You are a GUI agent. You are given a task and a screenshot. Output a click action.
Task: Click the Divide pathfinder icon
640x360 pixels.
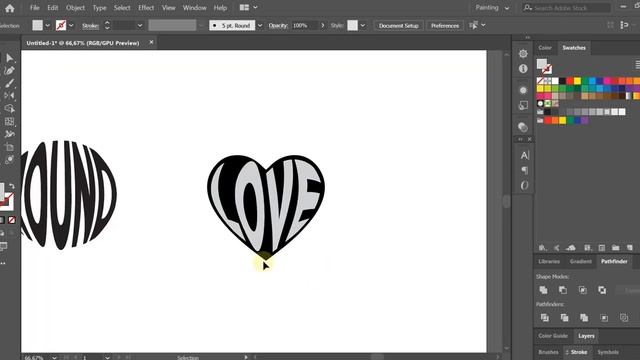click(544, 318)
